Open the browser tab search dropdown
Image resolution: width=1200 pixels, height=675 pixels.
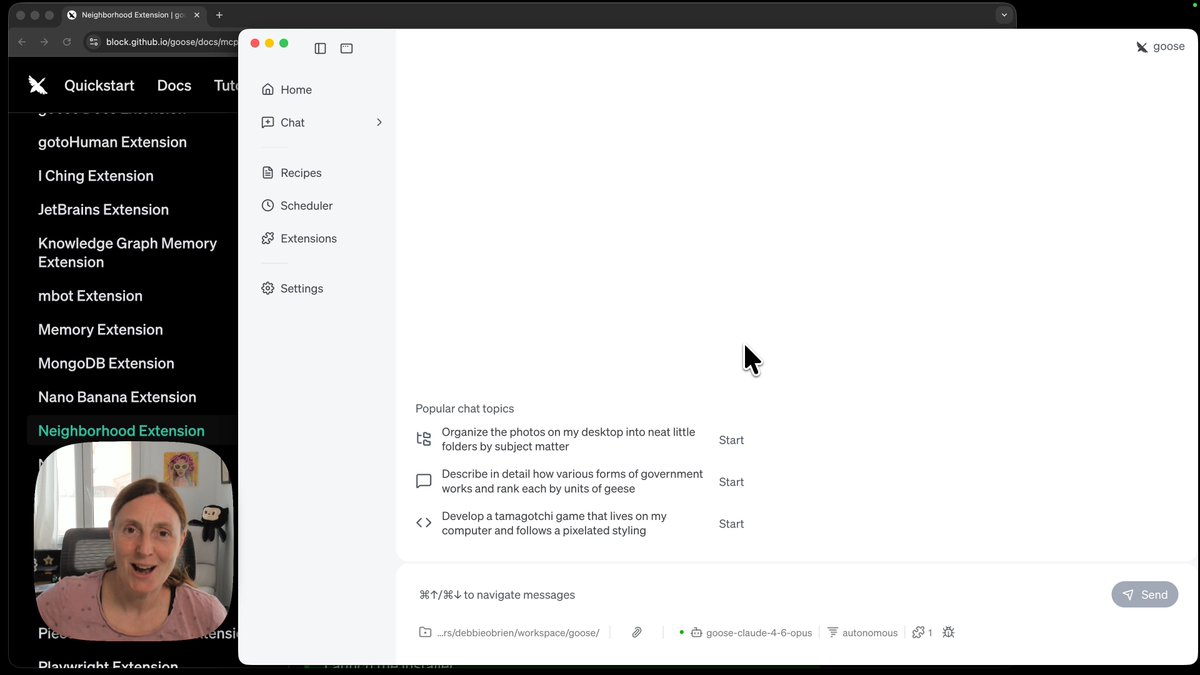click(x=1003, y=15)
